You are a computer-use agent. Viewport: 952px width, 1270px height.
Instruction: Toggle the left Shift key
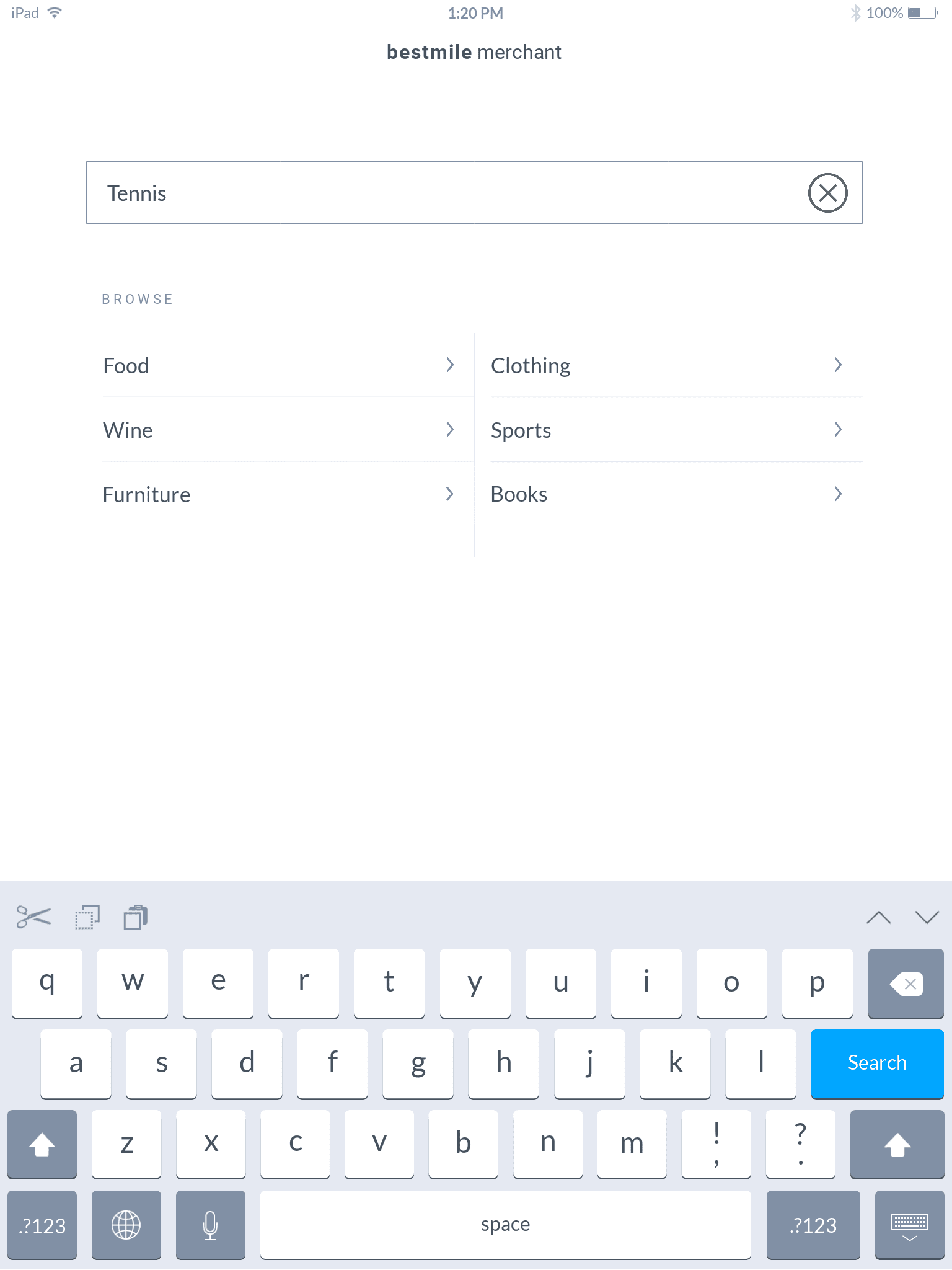(x=42, y=1144)
